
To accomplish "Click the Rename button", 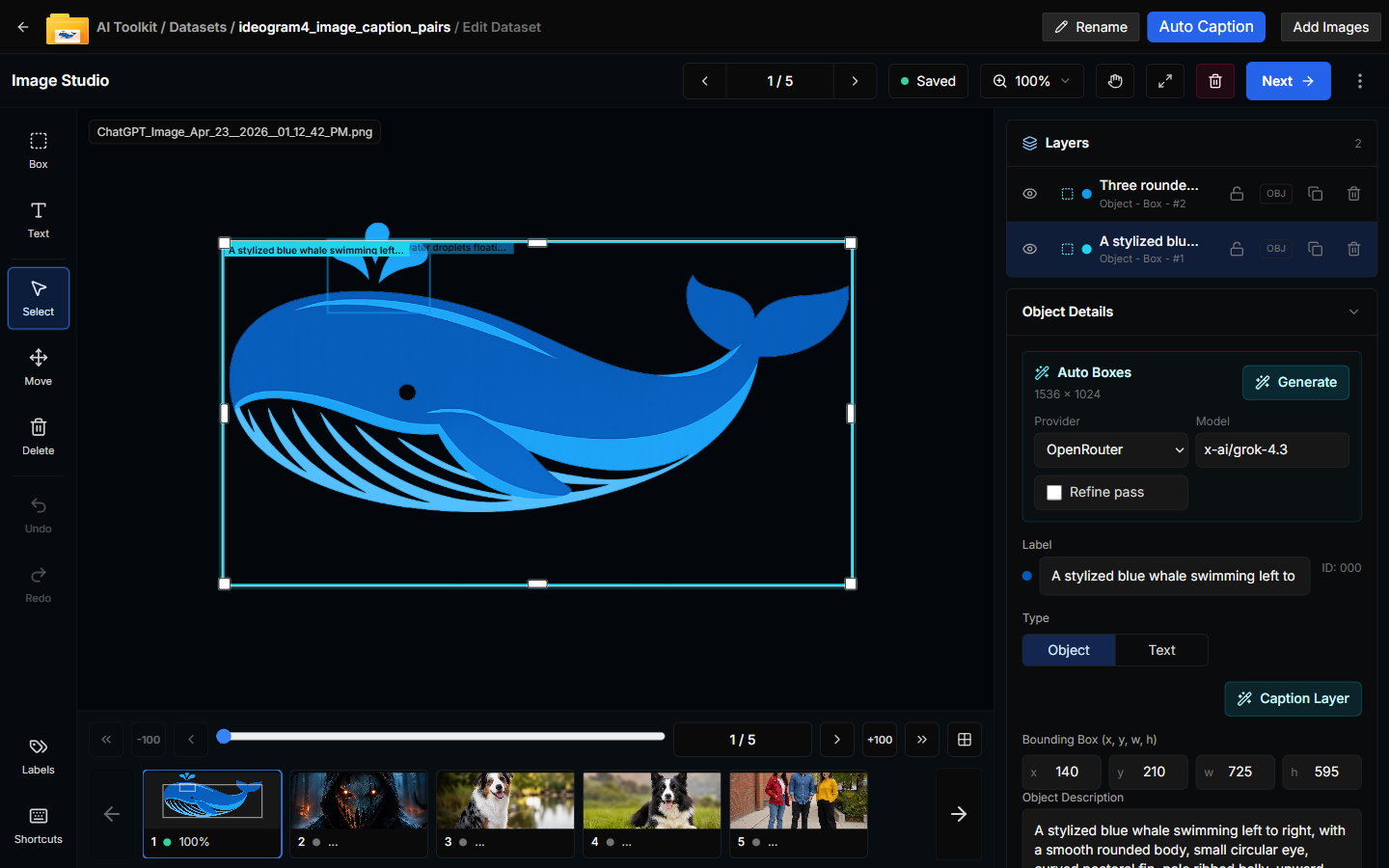I will (1091, 27).
